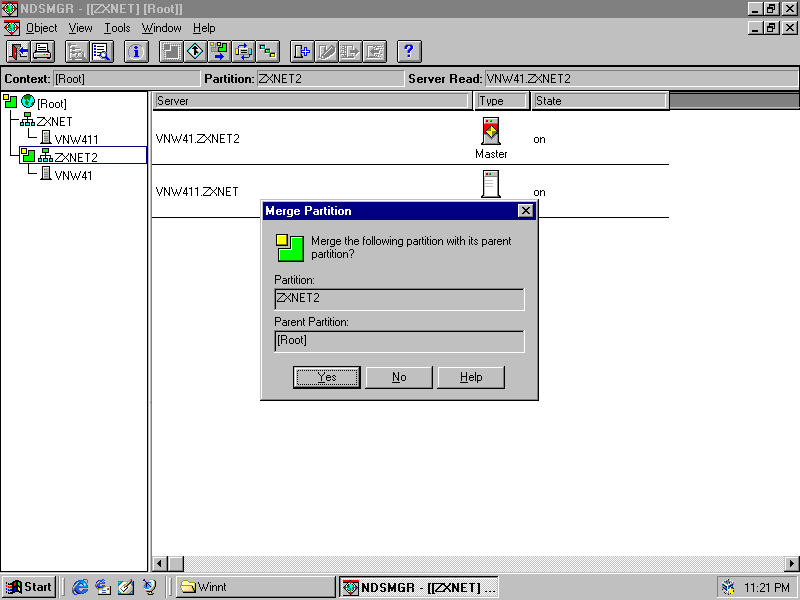Switch to the Winnt taskbar window
Viewport: 800px width, 600px height.
click(x=255, y=587)
